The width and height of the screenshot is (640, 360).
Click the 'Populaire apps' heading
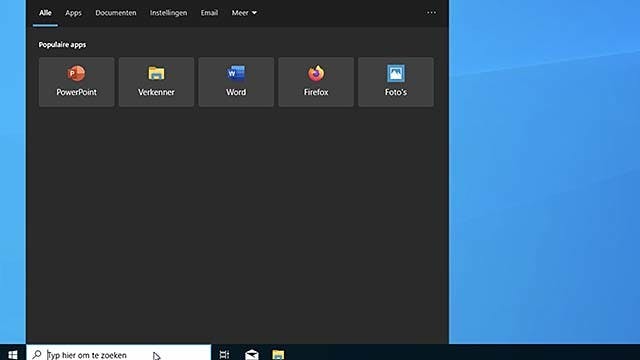pyautogui.click(x=62, y=44)
